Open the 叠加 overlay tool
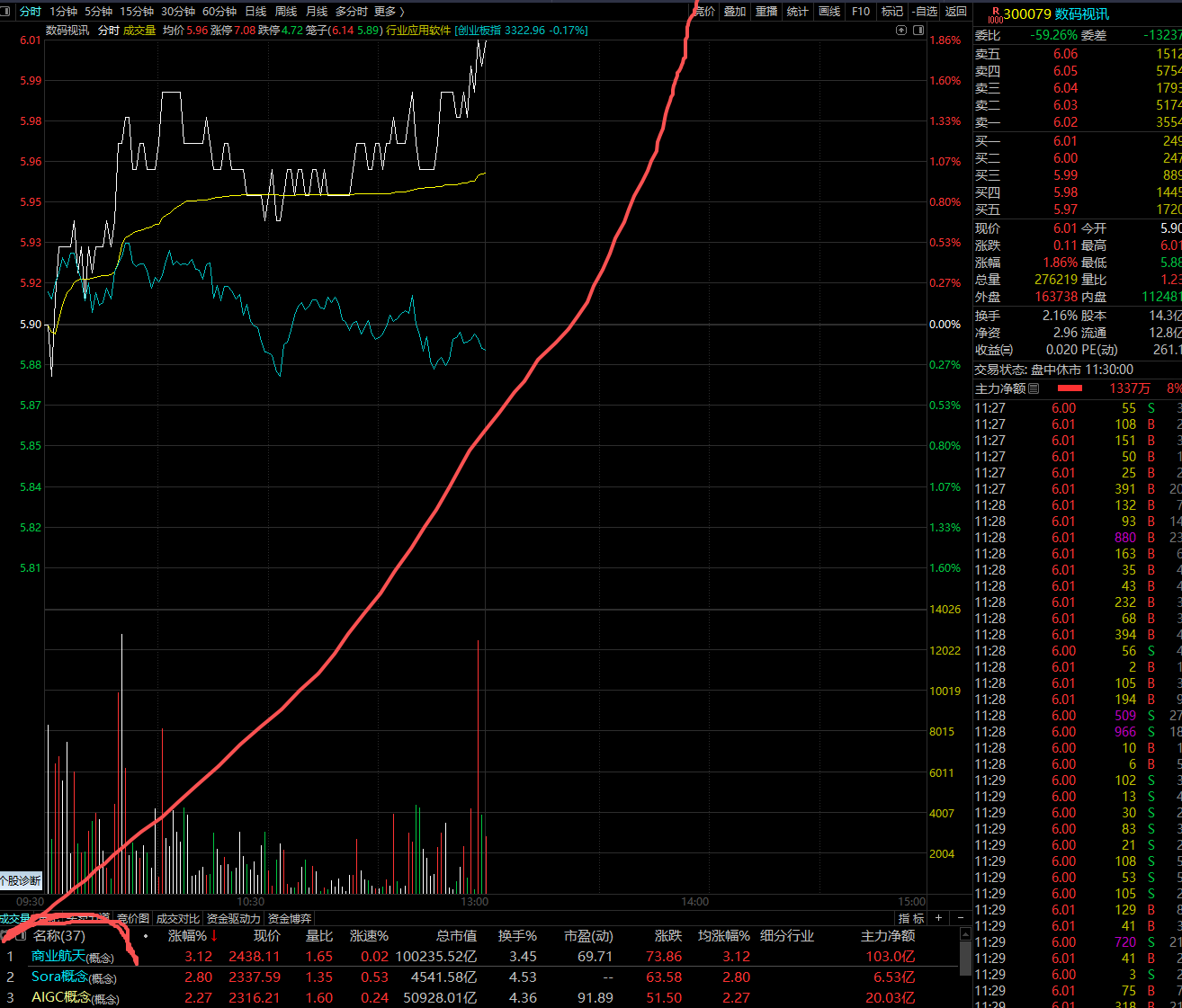The width and height of the screenshot is (1182, 1008). [735, 12]
